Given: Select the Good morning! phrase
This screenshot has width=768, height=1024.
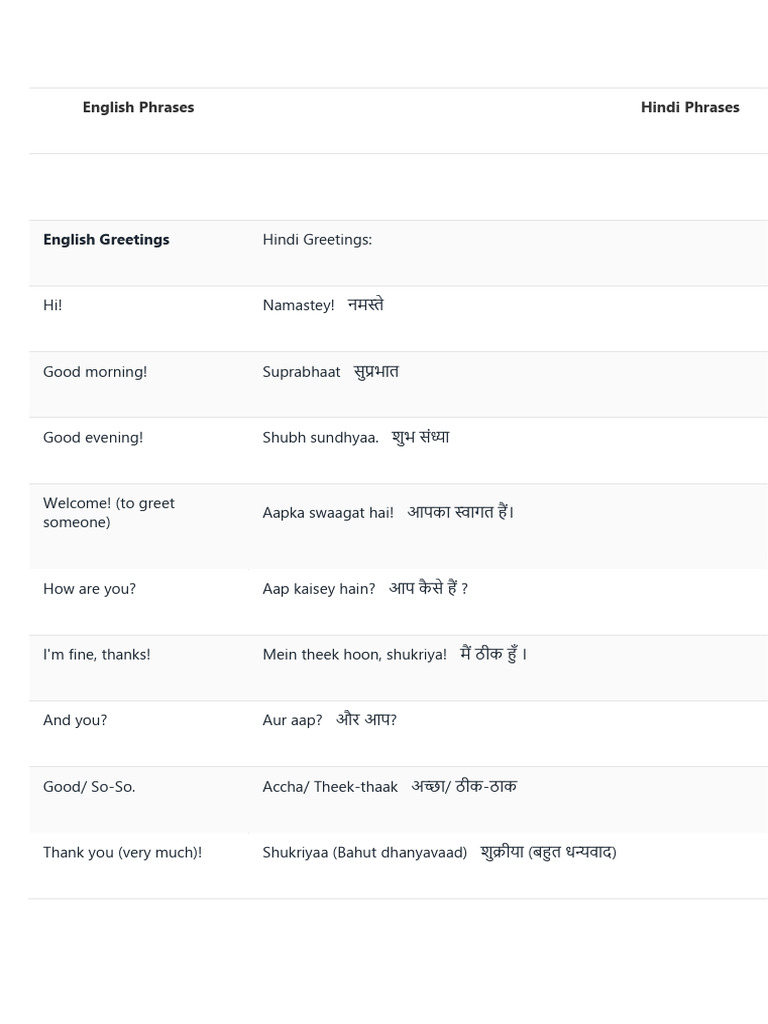Looking at the screenshot, I should point(95,372).
